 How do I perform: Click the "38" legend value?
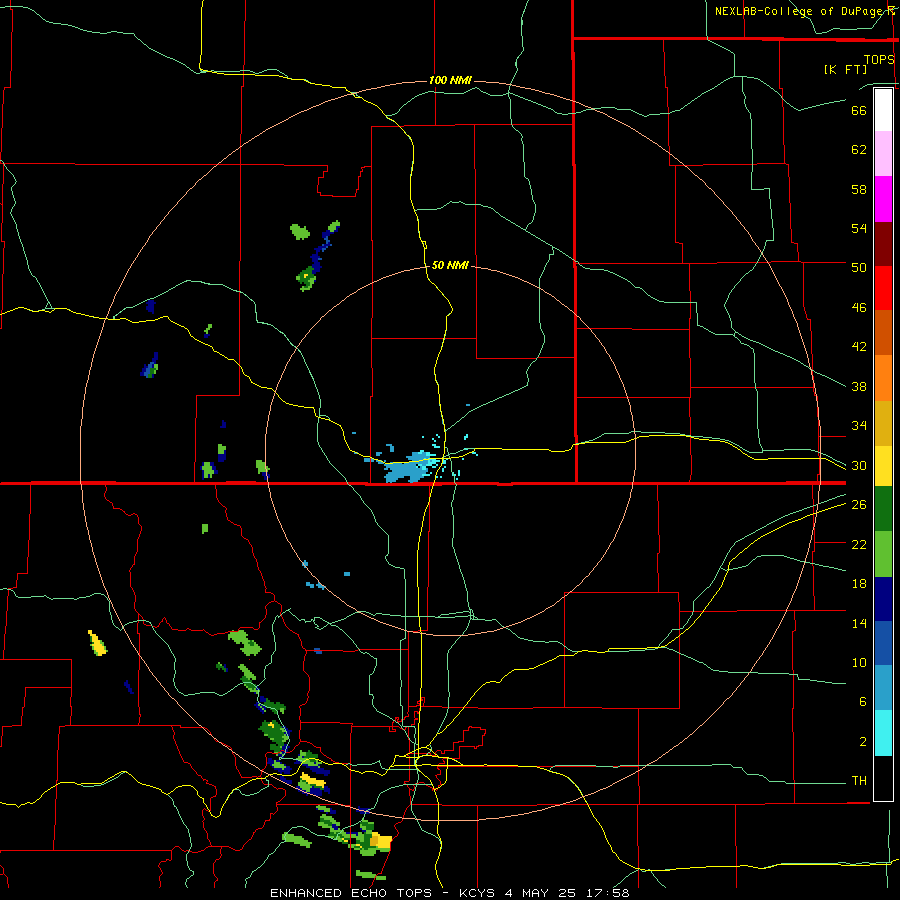[859, 386]
